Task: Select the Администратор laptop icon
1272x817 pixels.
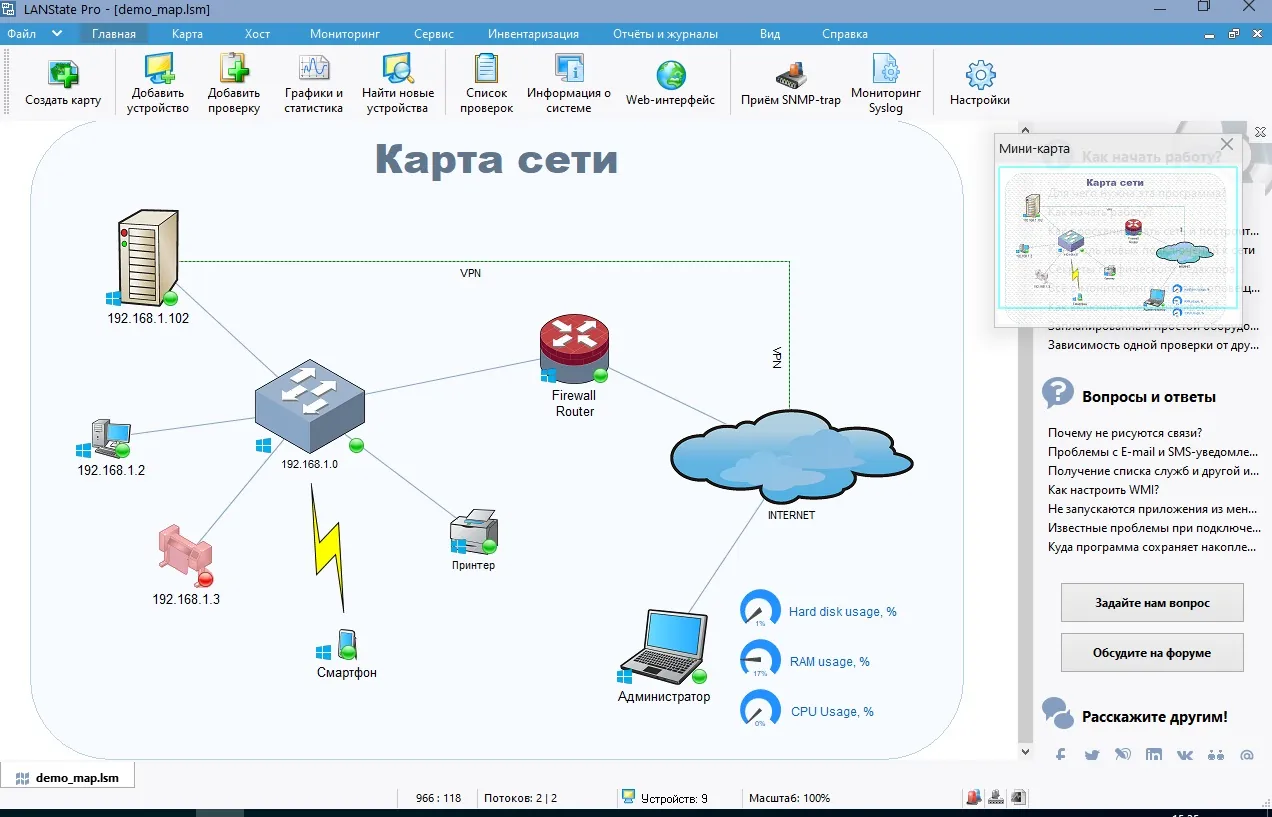Action: click(664, 646)
